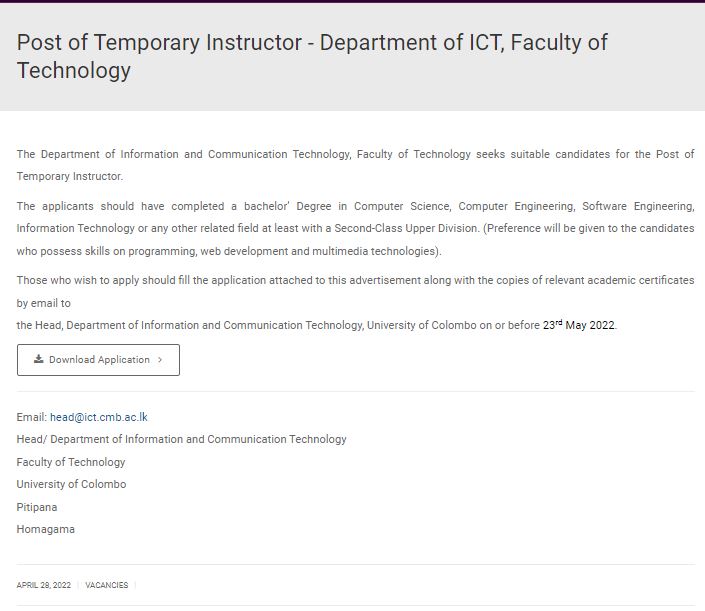Click the Head/ Department of Information address line

(x=181, y=439)
